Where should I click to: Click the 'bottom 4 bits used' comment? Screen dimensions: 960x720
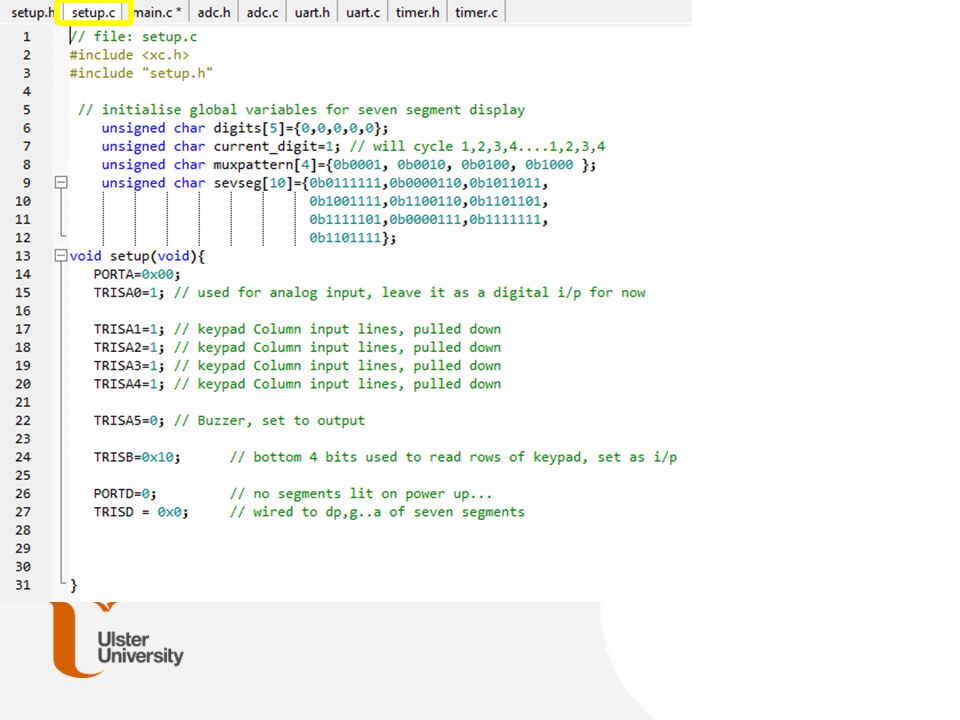click(x=454, y=457)
